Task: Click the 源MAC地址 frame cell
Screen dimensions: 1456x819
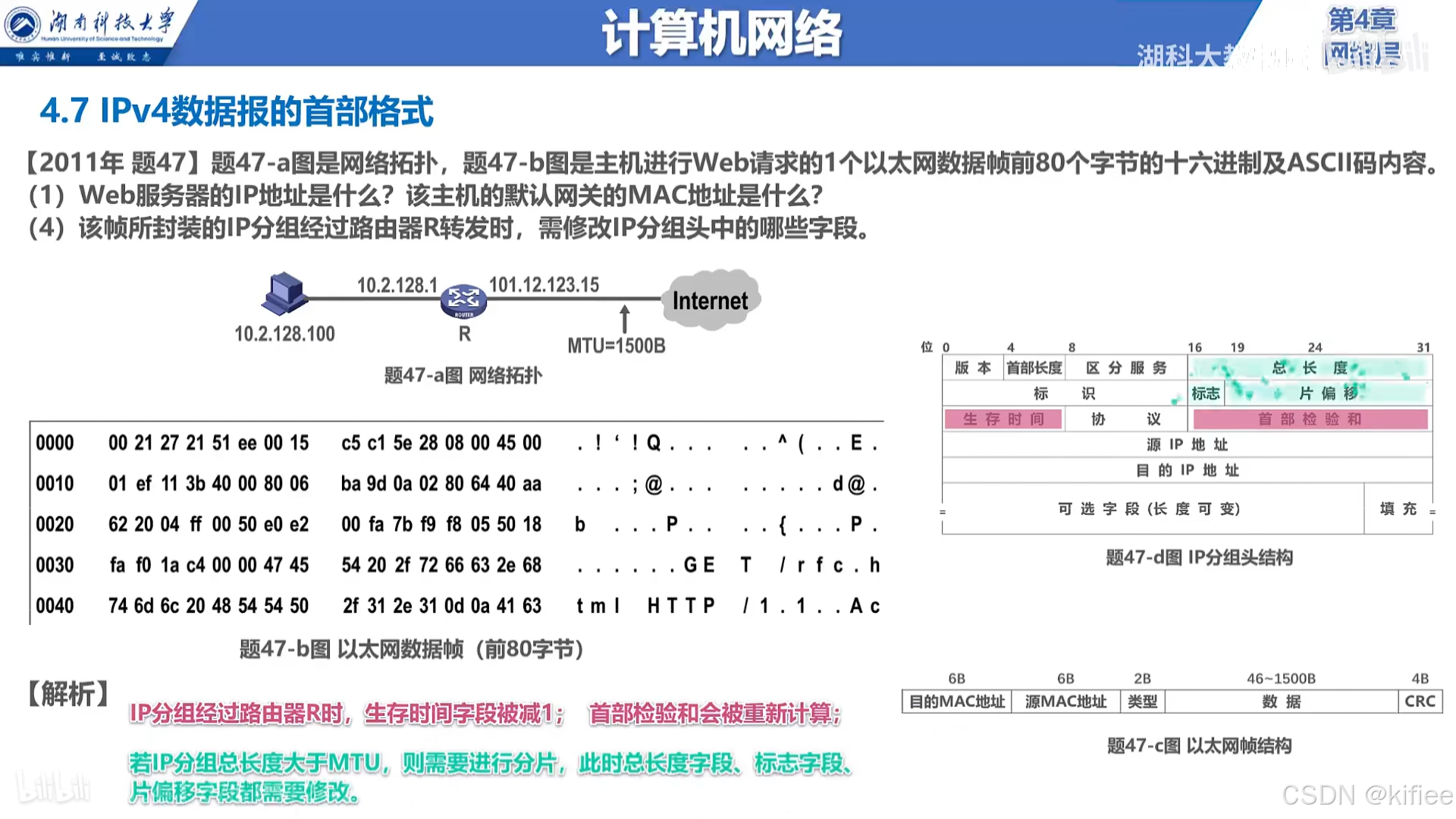Action: pyautogui.click(x=1065, y=701)
